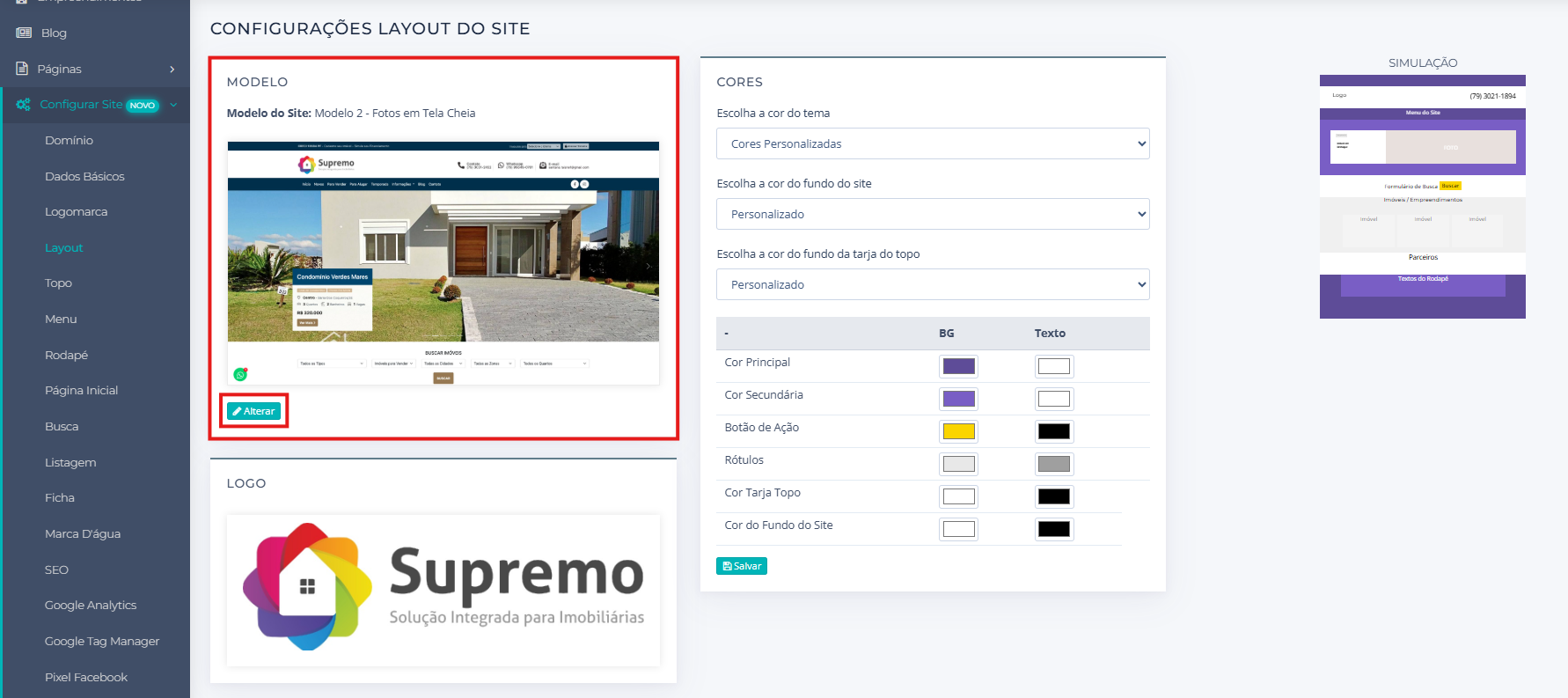Save colors with the Salvar button

(742, 566)
